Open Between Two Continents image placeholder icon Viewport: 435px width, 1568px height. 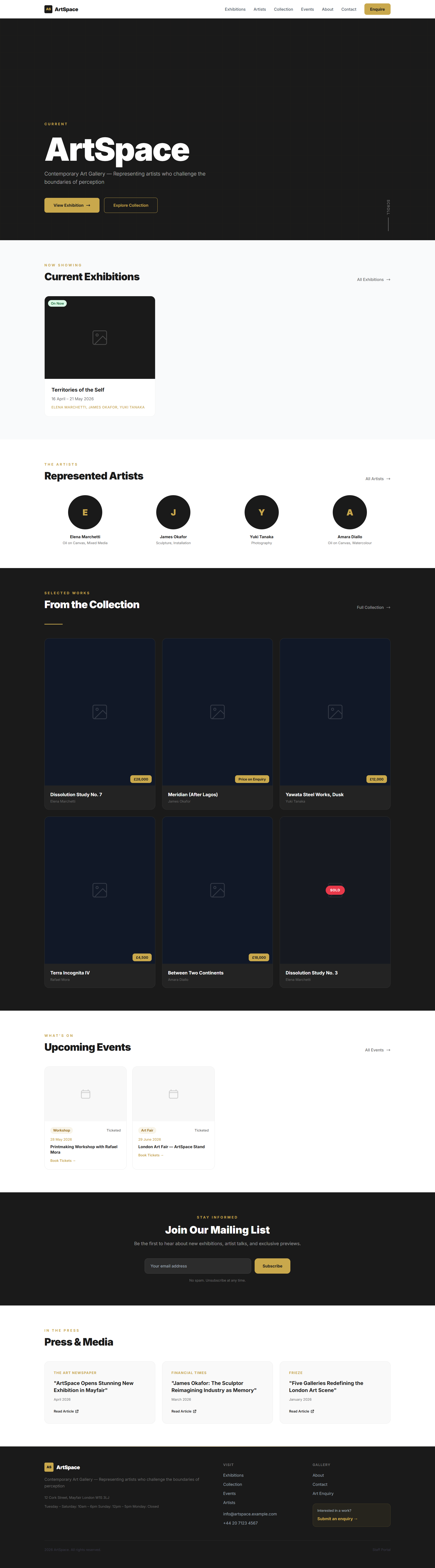217,890
